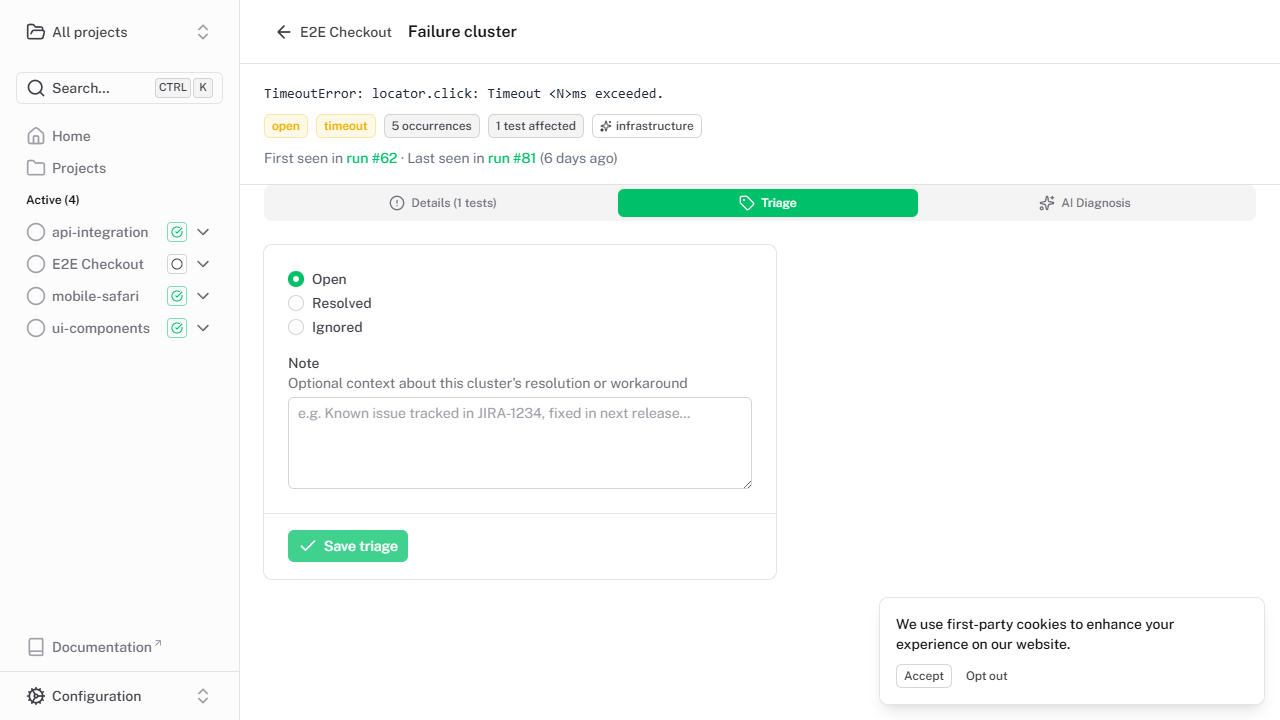The image size is (1280, 720).
Task: Click the alert icon on Details tab
Action: (397, 203)
